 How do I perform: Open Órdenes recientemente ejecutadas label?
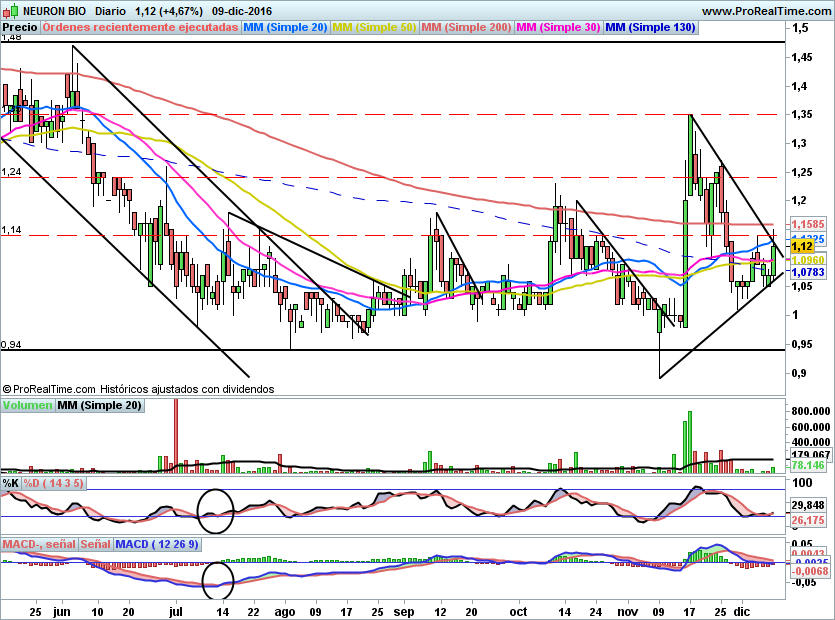pos(140,27)
